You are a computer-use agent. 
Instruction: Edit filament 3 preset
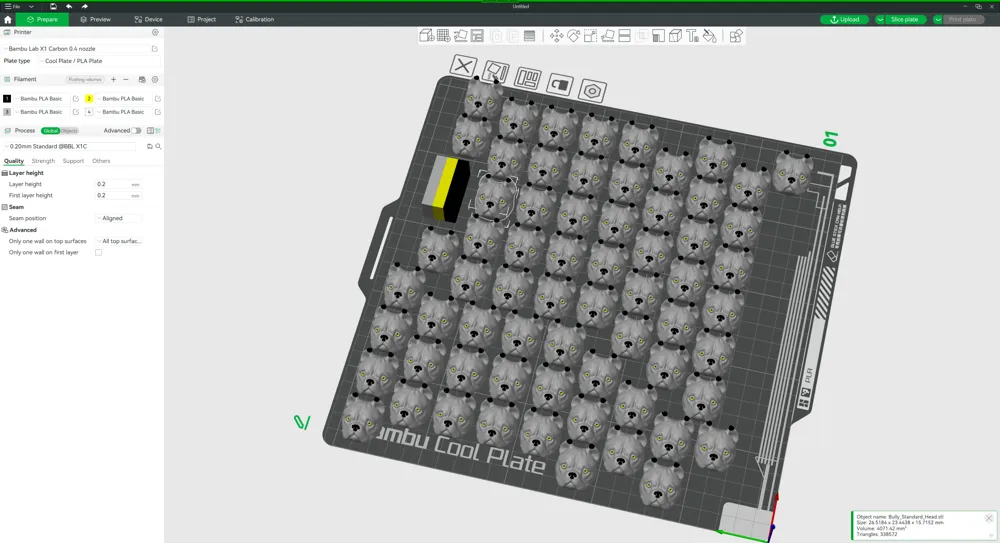(x=76, y=112)
